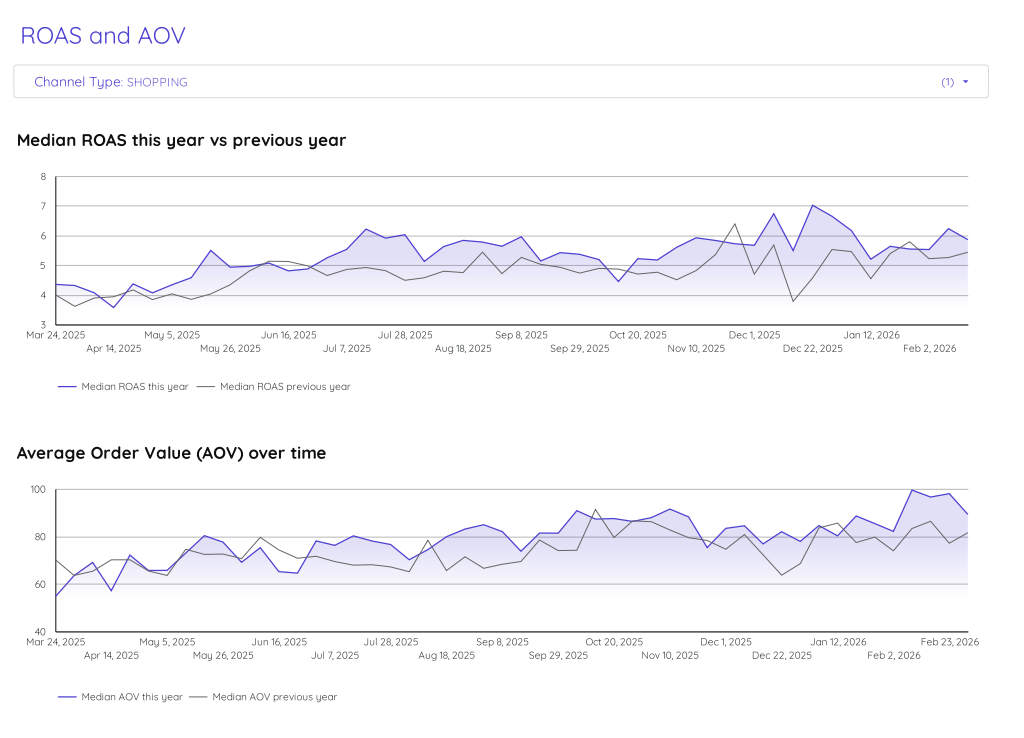
Task: Click the Dec 1, 2025 axis label on ROAS chart
Action: (753, 335)
